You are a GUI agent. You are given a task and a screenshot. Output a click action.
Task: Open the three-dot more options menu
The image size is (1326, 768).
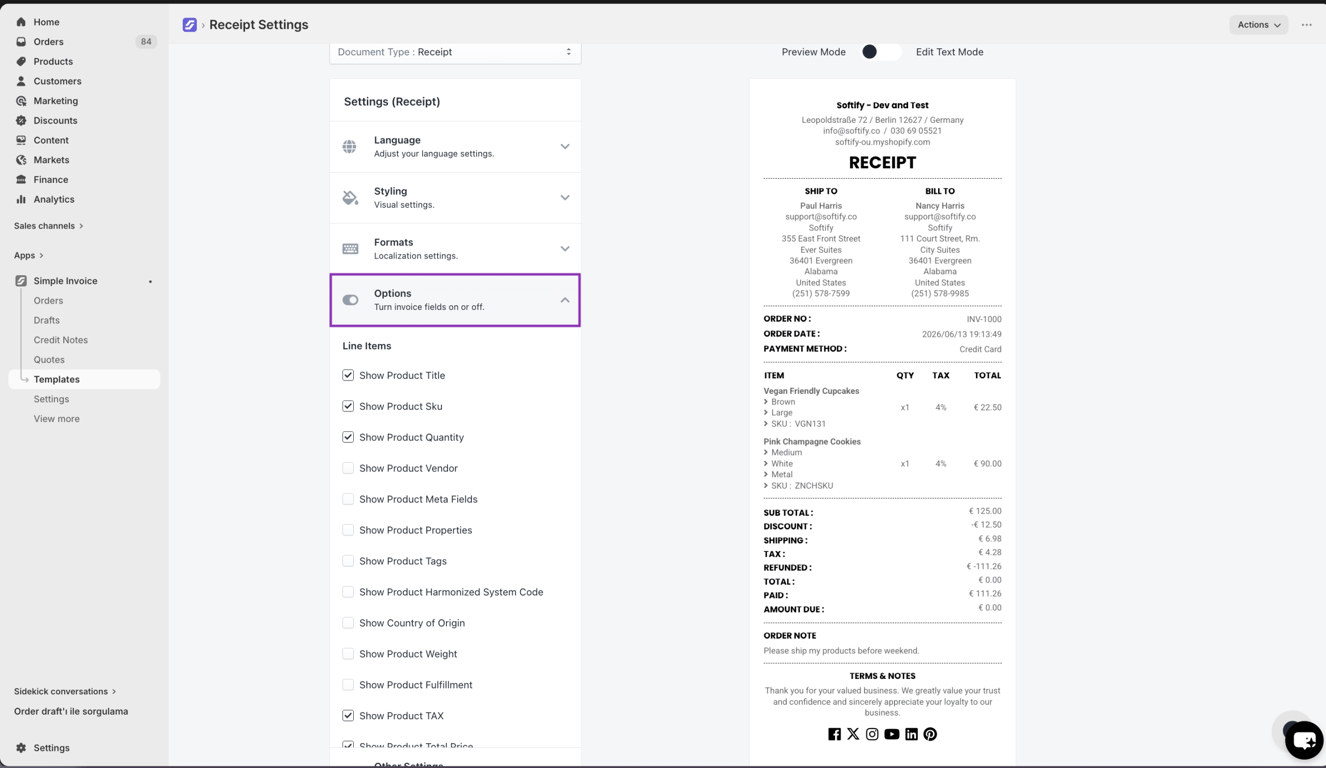1307,25
